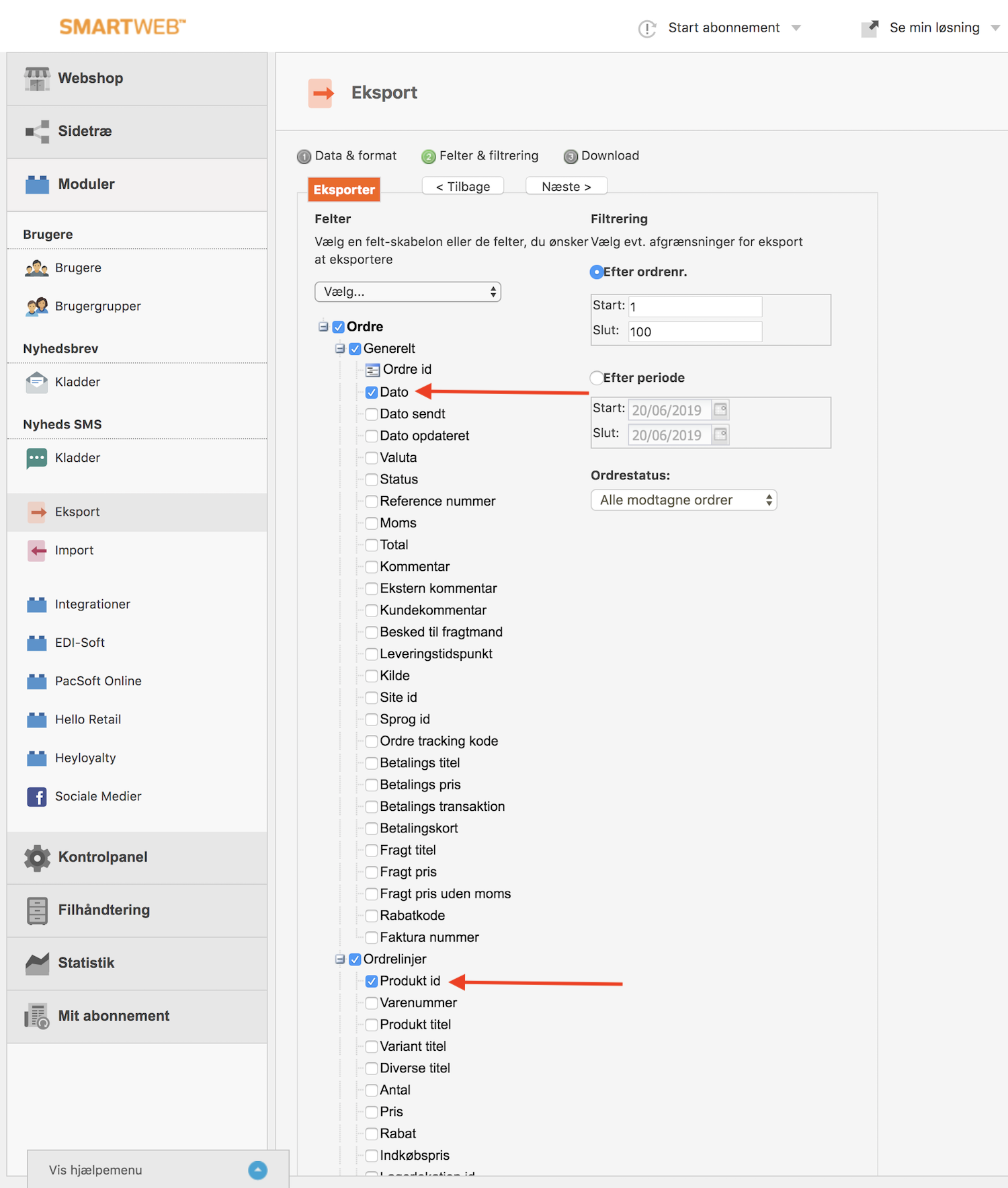Click the Kontrolpanel gear icon
The width and height of the screenshot is (1008, 1188).
pyautogui.click(x=37, y=858)
